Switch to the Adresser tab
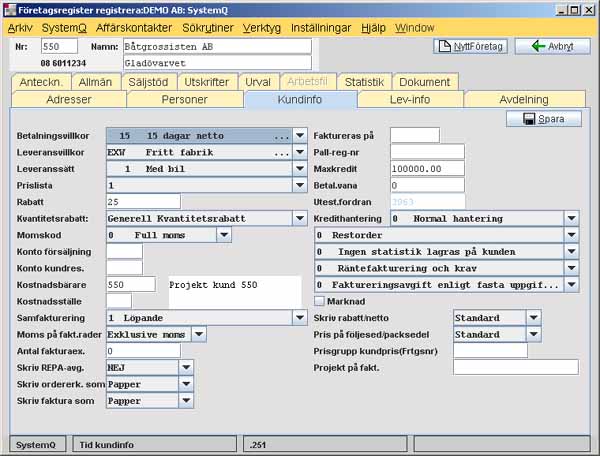The height and width of the screenshot is (456, 600). 69,99
